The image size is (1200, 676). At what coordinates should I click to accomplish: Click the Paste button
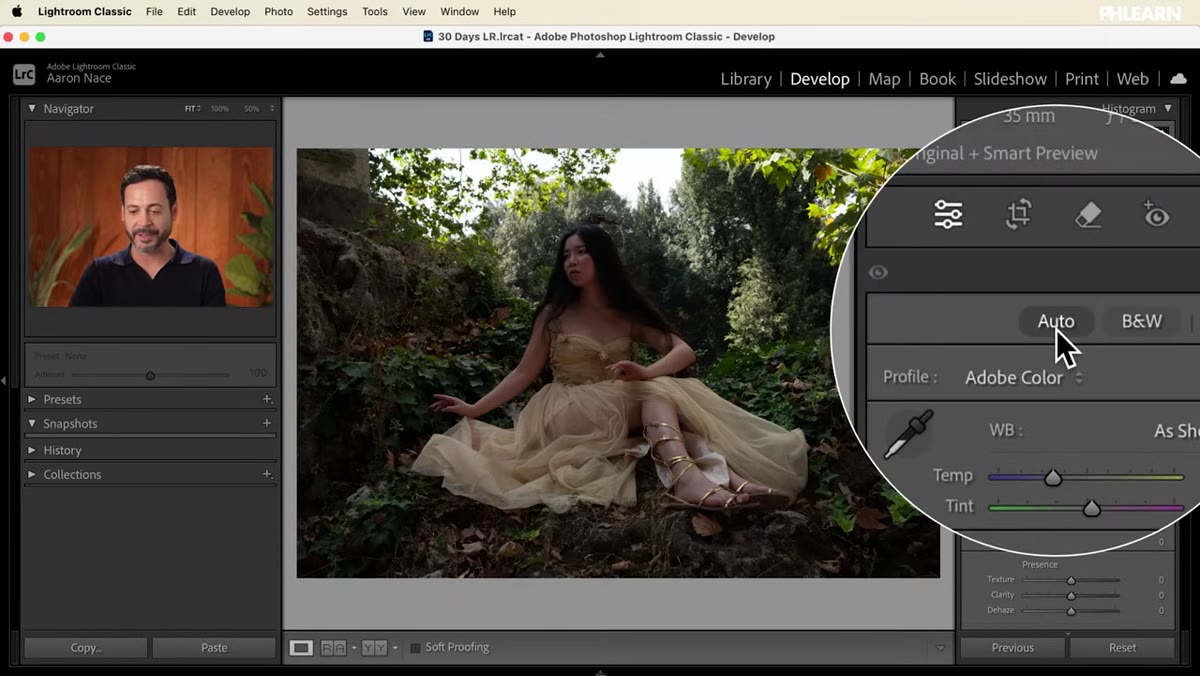coord(214,648)
